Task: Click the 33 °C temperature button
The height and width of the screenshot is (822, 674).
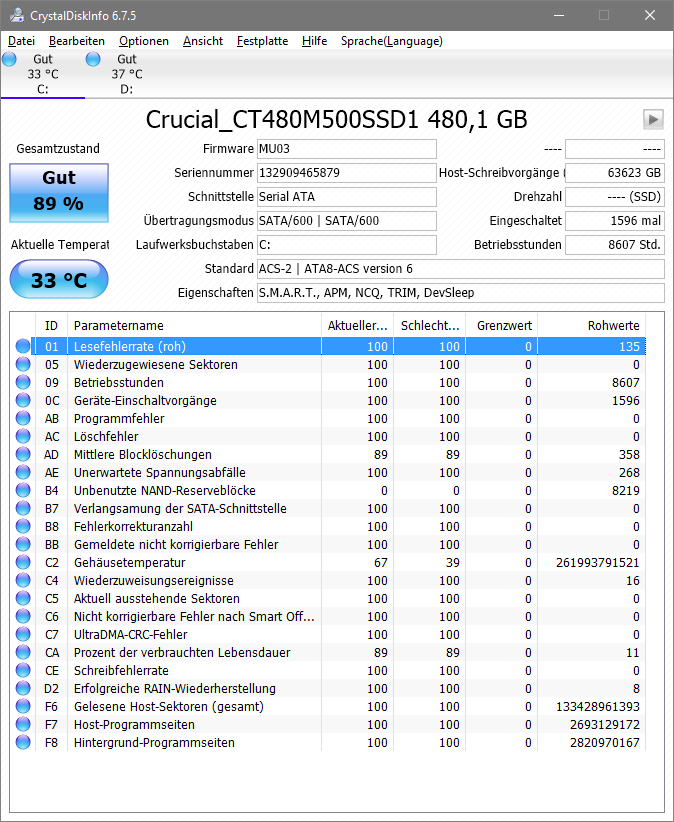Action: point(59,279)
